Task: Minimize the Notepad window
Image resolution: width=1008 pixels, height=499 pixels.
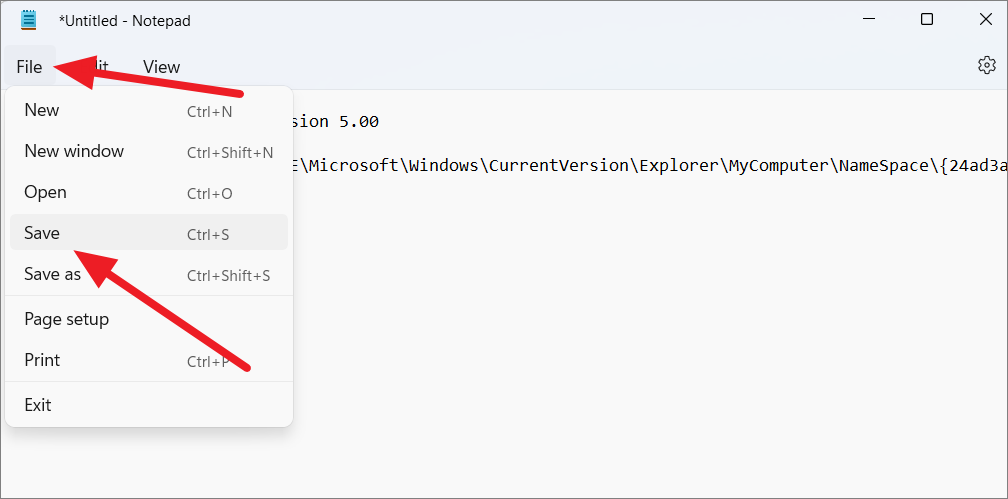Action: tap(868, 19)
